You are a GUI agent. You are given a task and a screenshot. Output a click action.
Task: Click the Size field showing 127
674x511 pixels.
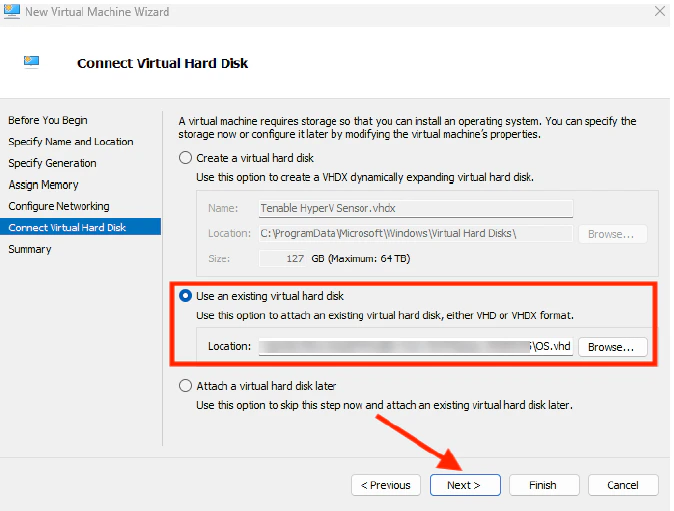282,259
